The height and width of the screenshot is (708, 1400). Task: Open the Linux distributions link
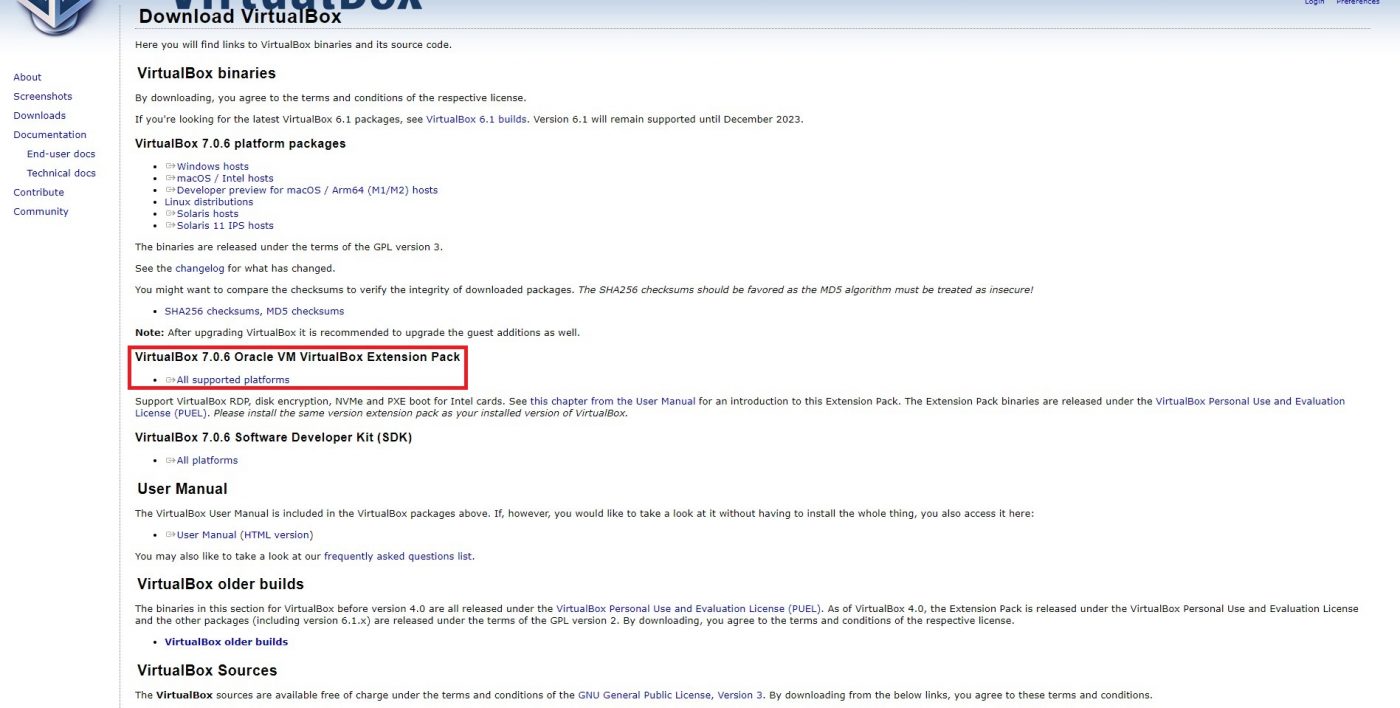(x=209, y=202)
